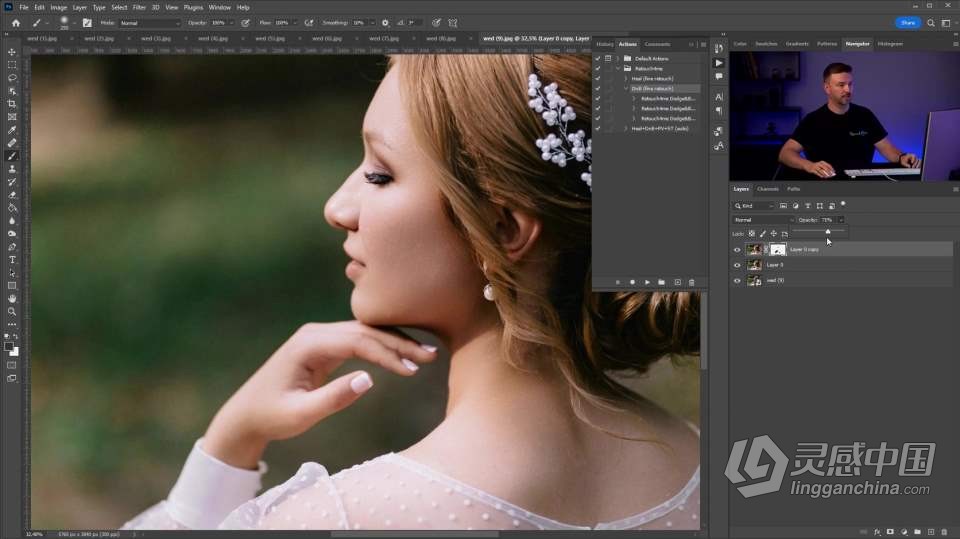Select the Move tool in the toolbar
960x539 pixels.
(12, 52)
